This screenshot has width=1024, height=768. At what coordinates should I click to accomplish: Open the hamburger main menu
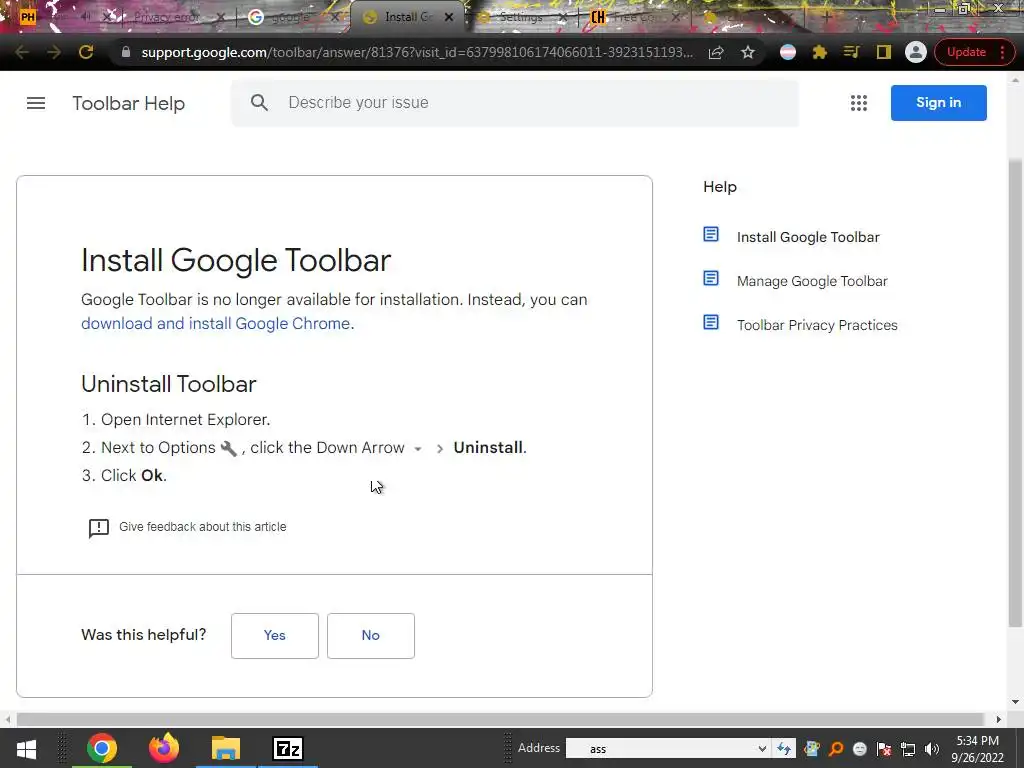(x=36, y=103)
